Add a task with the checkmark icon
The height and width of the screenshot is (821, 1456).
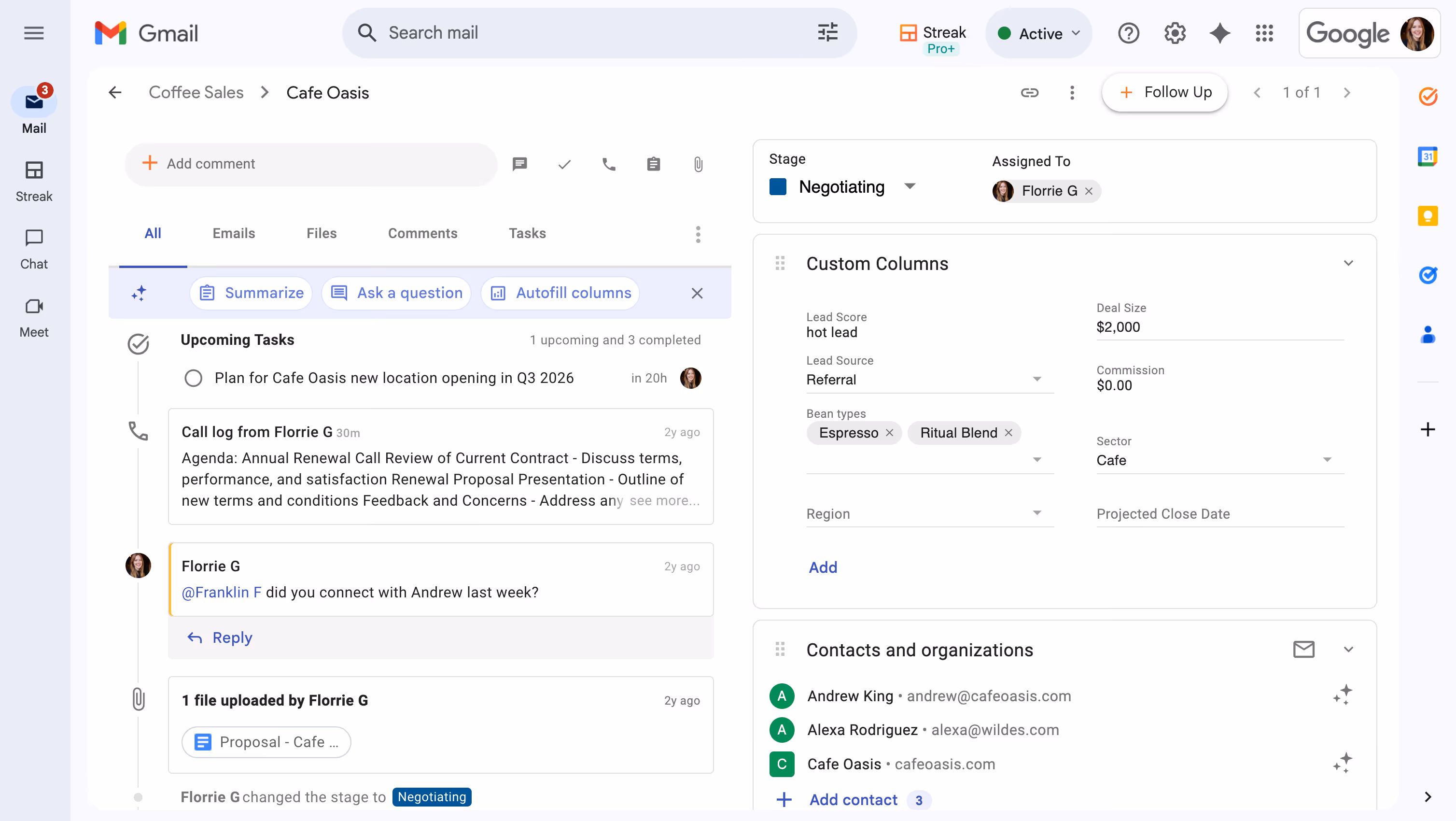coord(564,164)
